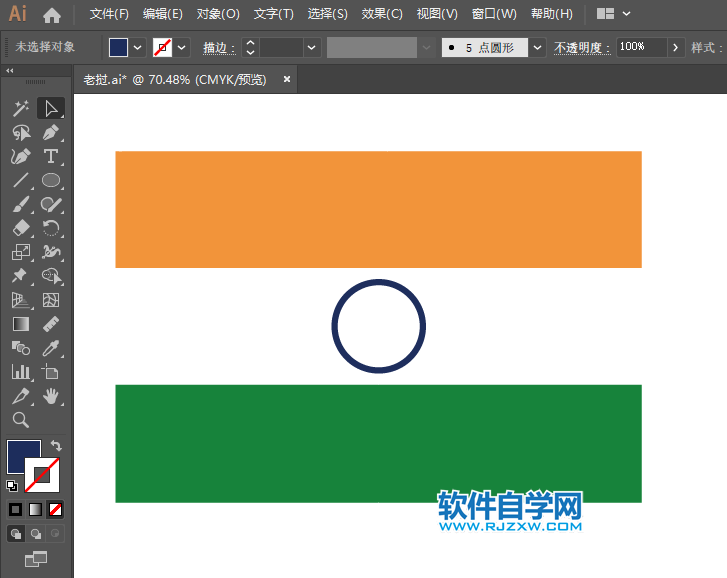Reset to default fill and stroke

point(12,486)
